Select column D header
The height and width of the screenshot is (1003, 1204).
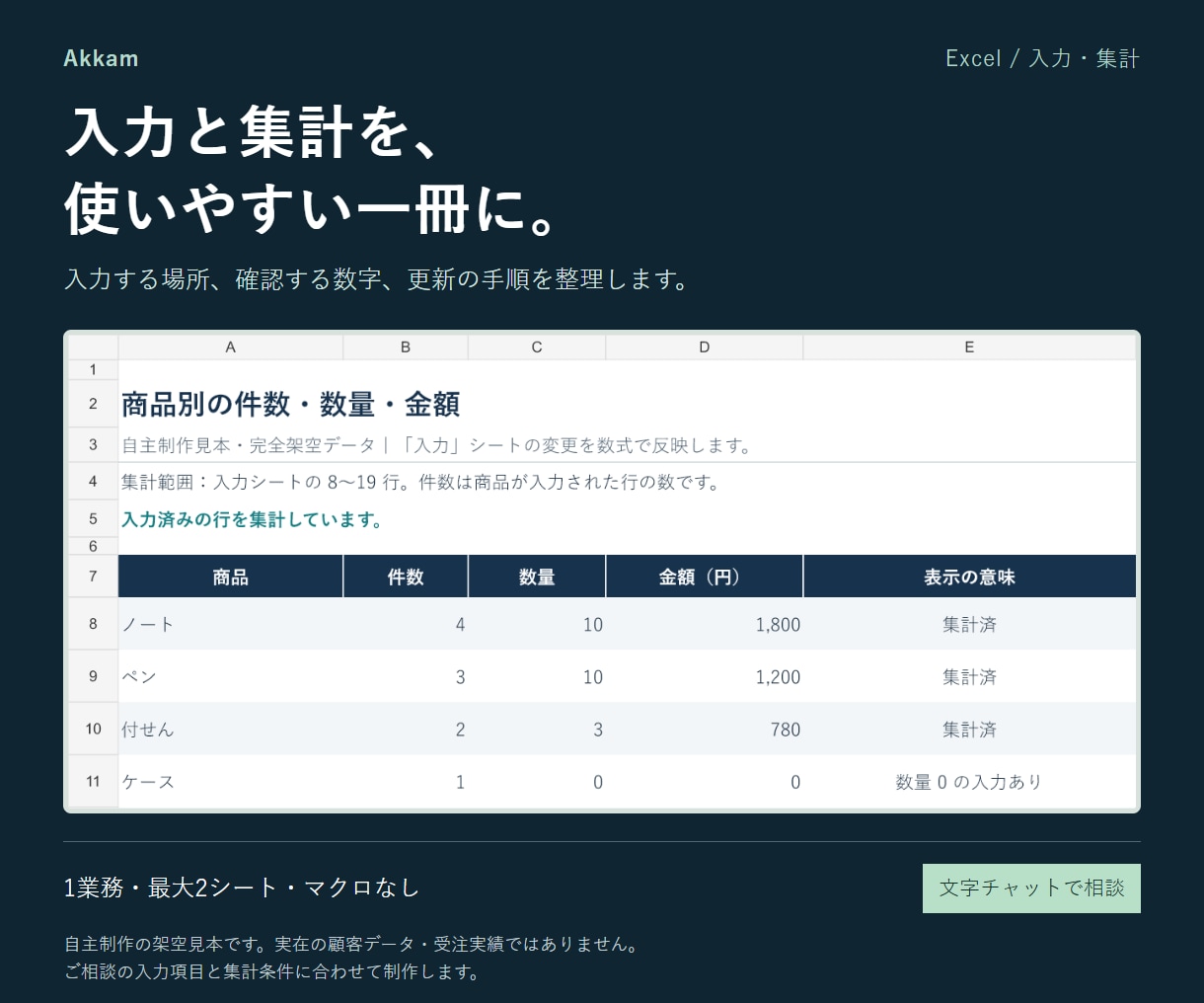705,347
